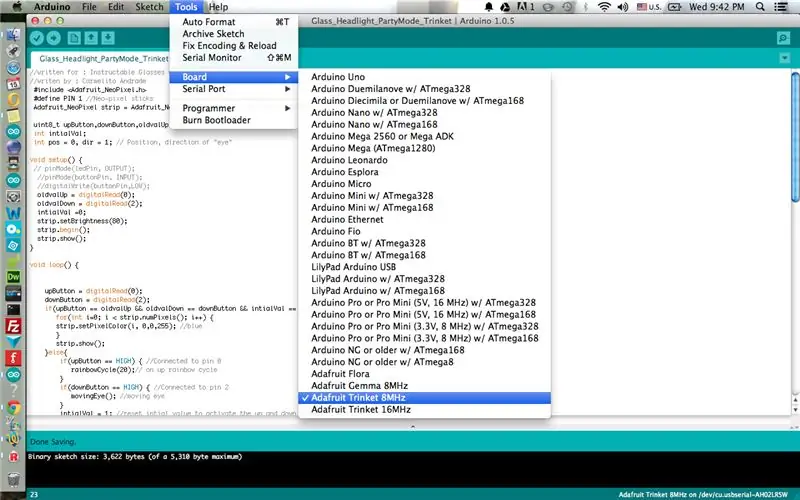Open the Apple menu
The width and height of the screenshot is (800, 500).
[x=17, y=7]
